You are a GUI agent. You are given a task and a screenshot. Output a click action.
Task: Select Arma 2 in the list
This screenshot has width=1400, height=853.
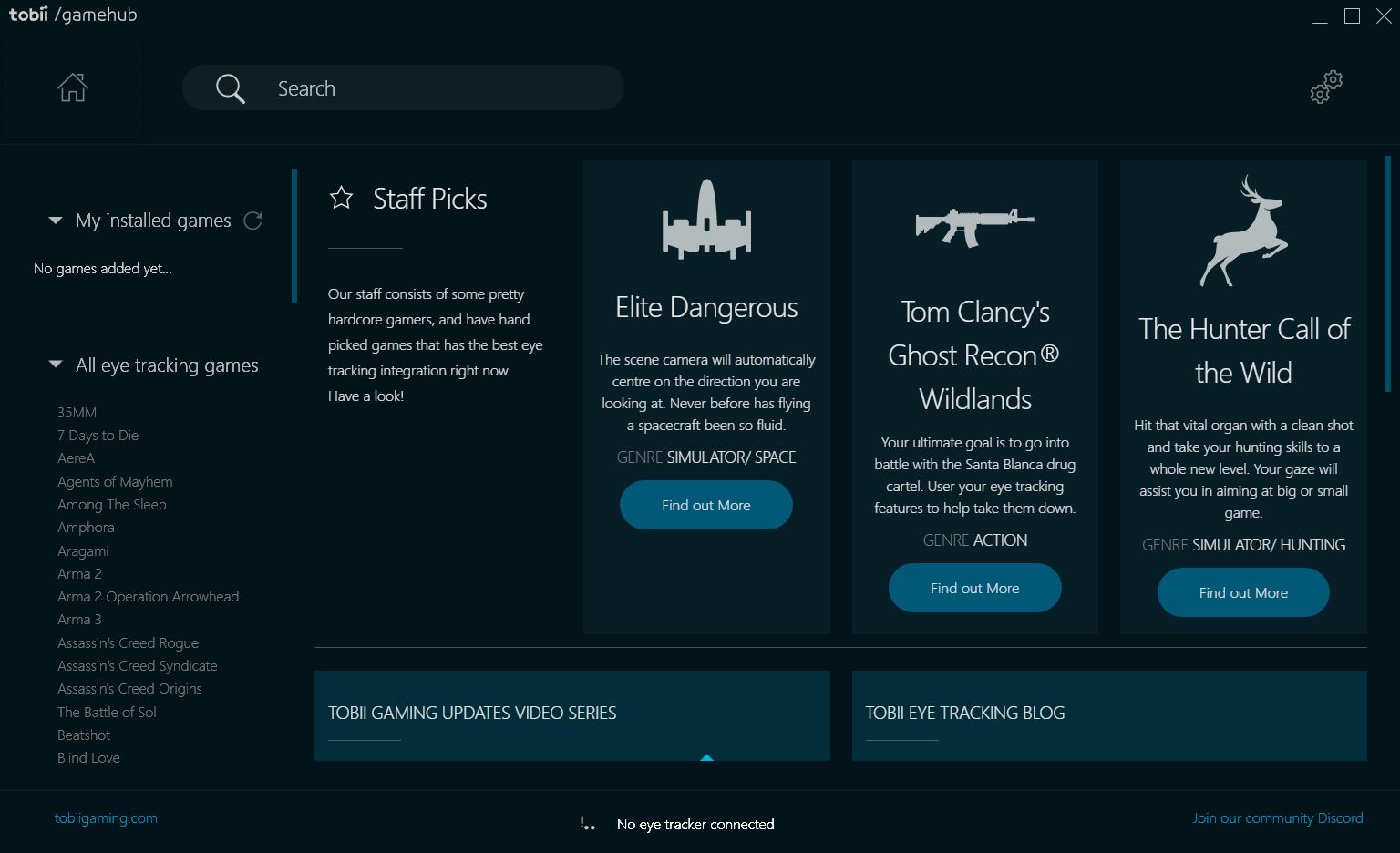pyautogui.click(x=79, y=573)
